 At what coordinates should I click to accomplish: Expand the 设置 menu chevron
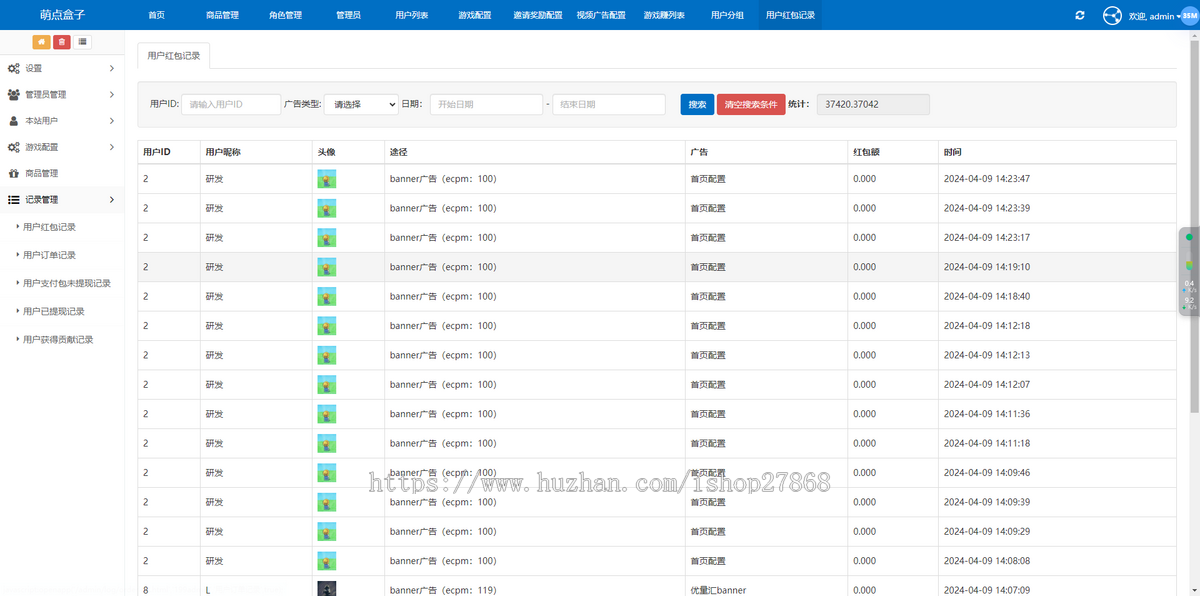click(x=111, y=68)
